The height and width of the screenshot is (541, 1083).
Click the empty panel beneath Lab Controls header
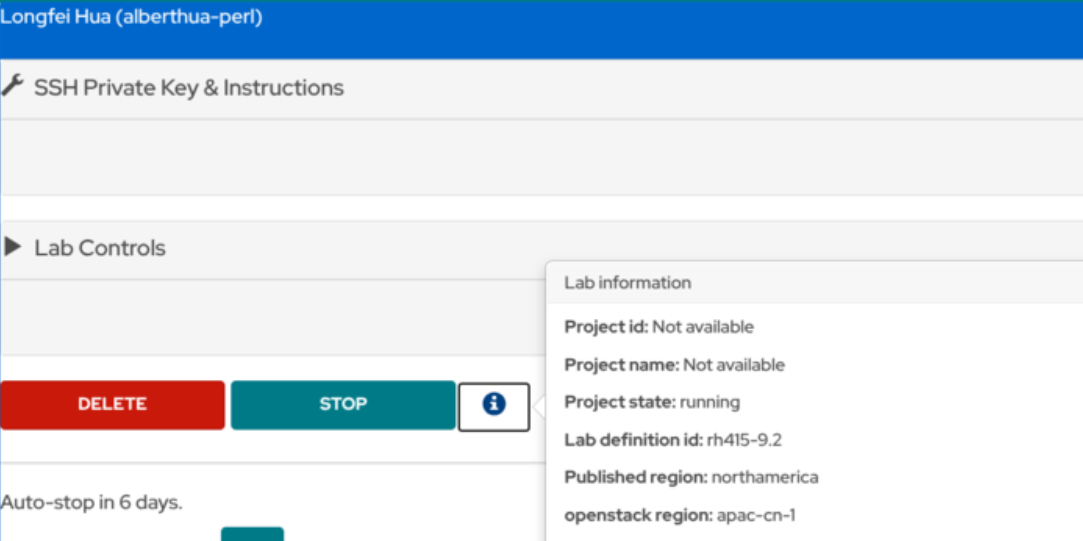click(270, 317)
